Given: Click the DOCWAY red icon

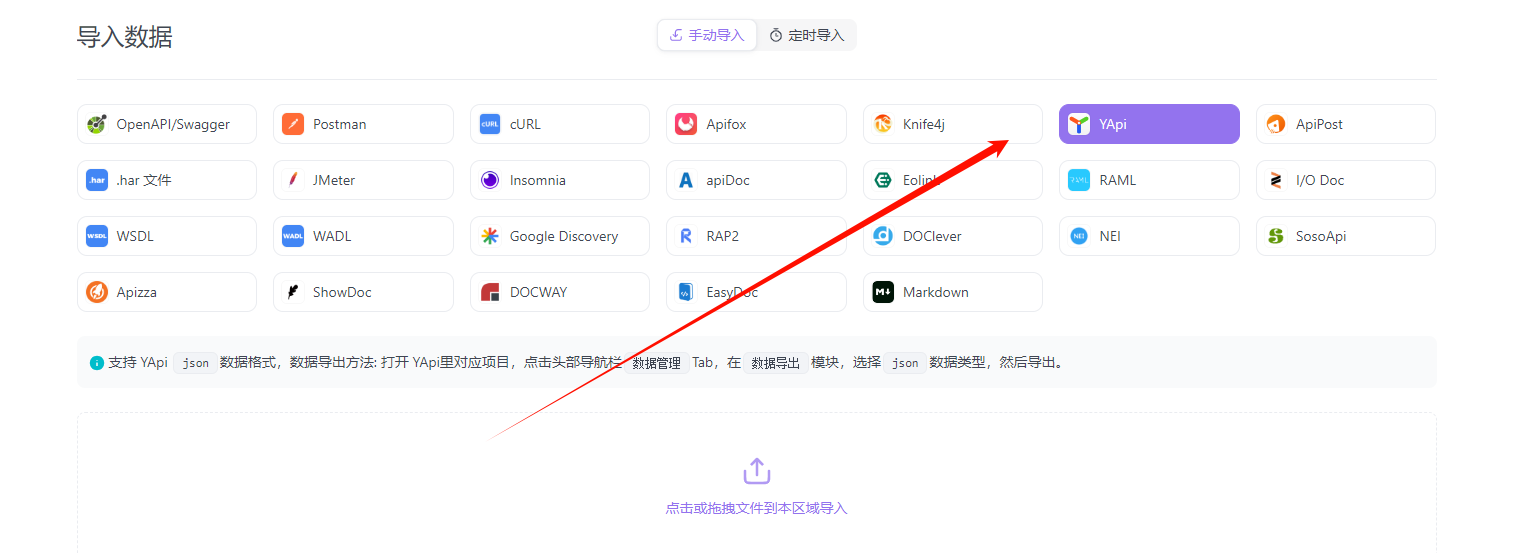Looking at the screenshot, I should click(490, 292).
